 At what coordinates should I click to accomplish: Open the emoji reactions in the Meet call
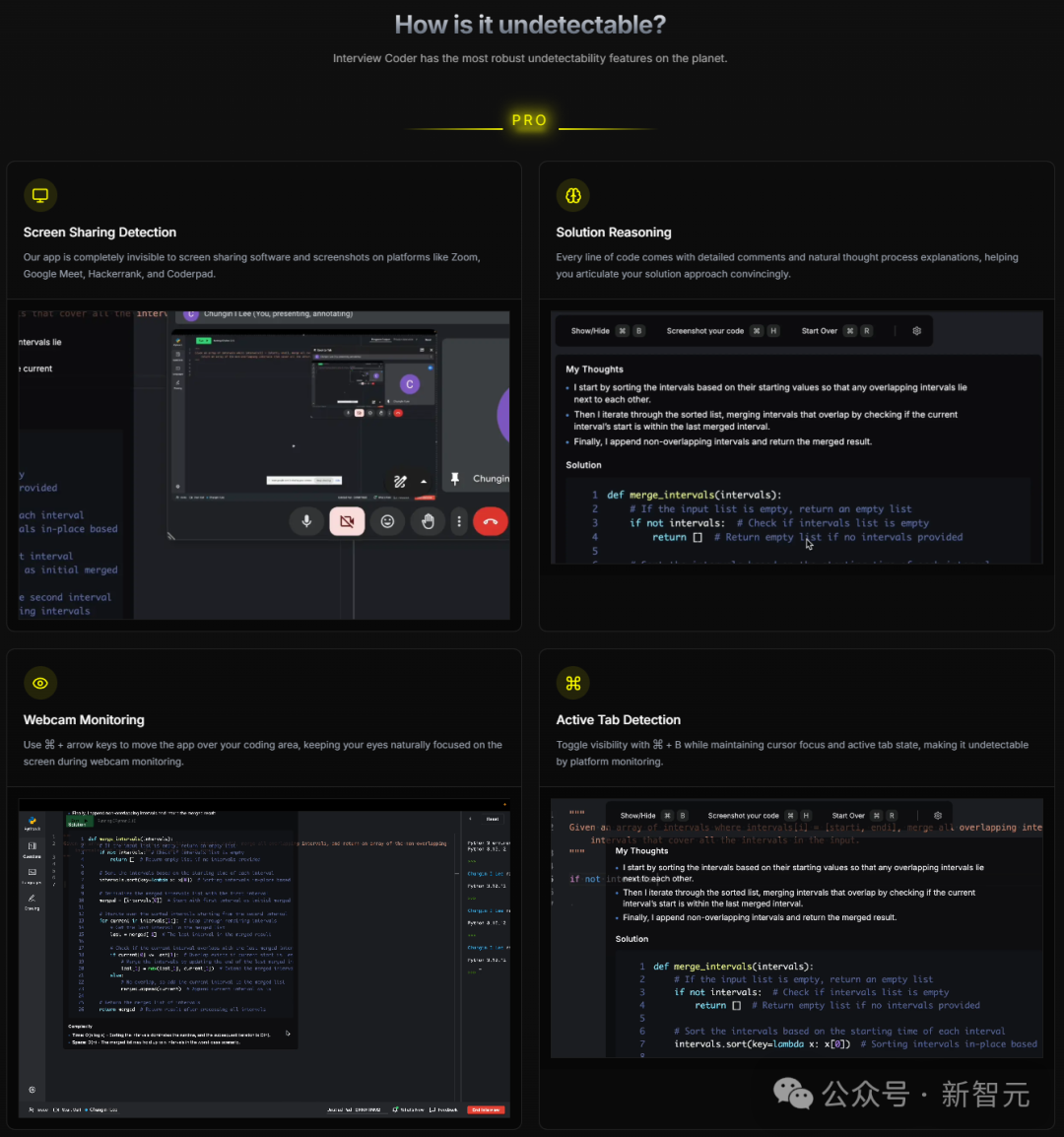pos(387,521)
